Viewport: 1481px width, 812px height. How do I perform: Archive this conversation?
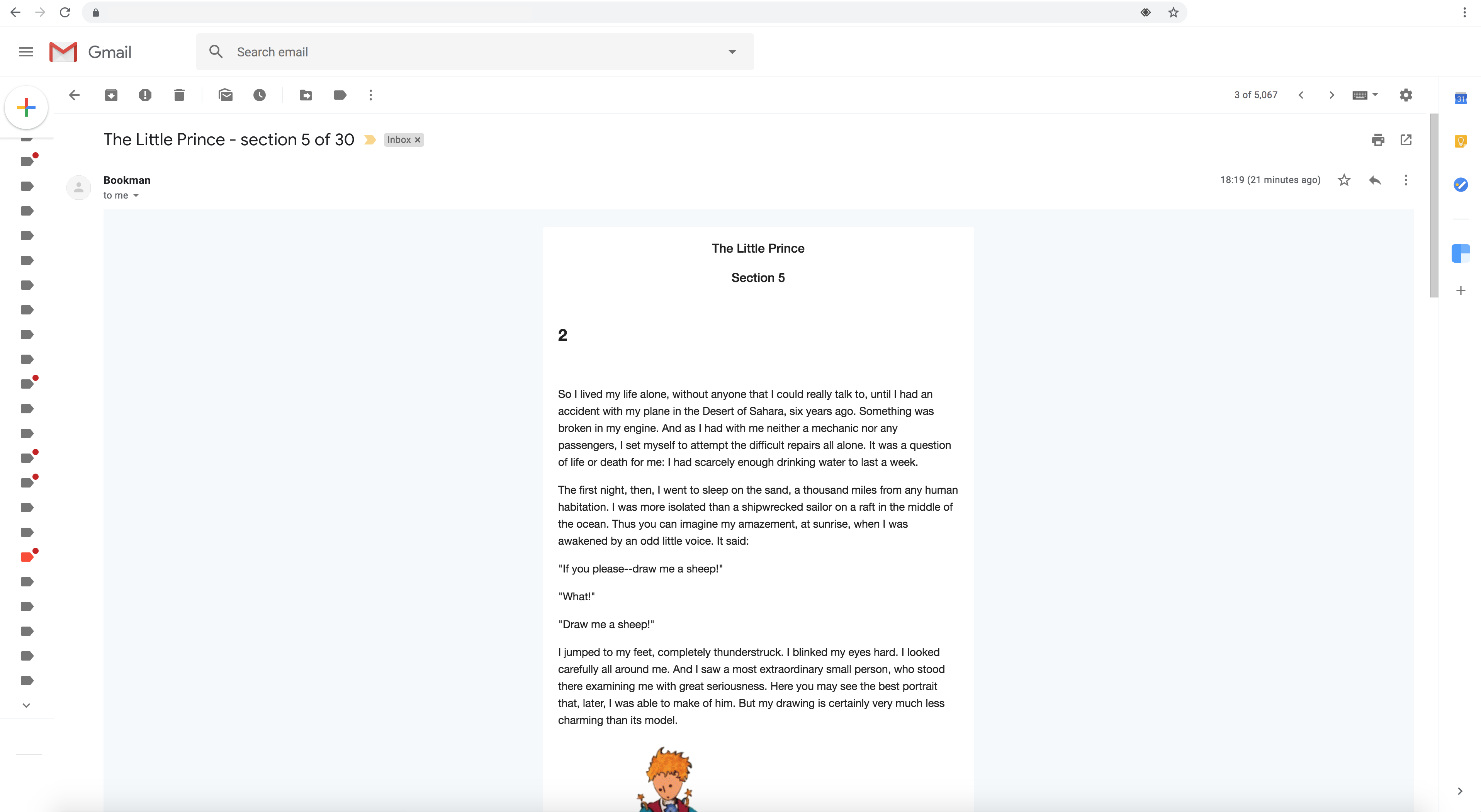[111, 95]
